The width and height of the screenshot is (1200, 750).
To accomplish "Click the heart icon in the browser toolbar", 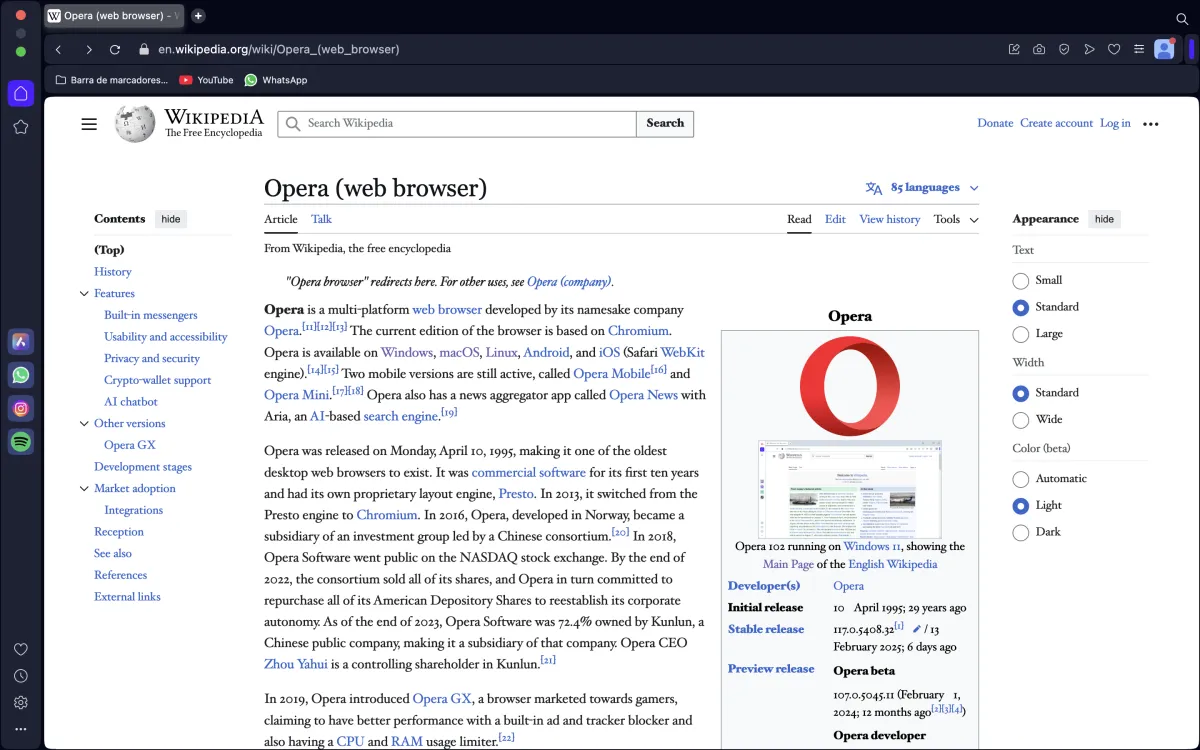I will [x=1114, y=49].
